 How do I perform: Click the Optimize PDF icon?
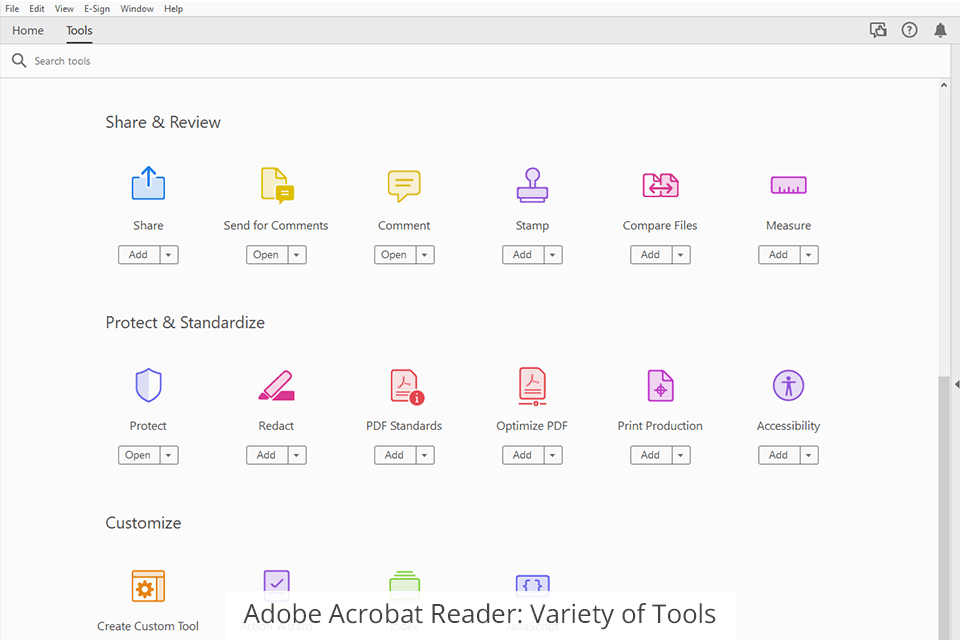click(532, 386)
